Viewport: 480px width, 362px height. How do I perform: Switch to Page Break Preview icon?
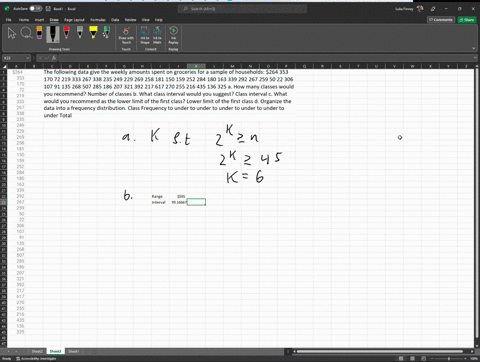coord(424,359)
